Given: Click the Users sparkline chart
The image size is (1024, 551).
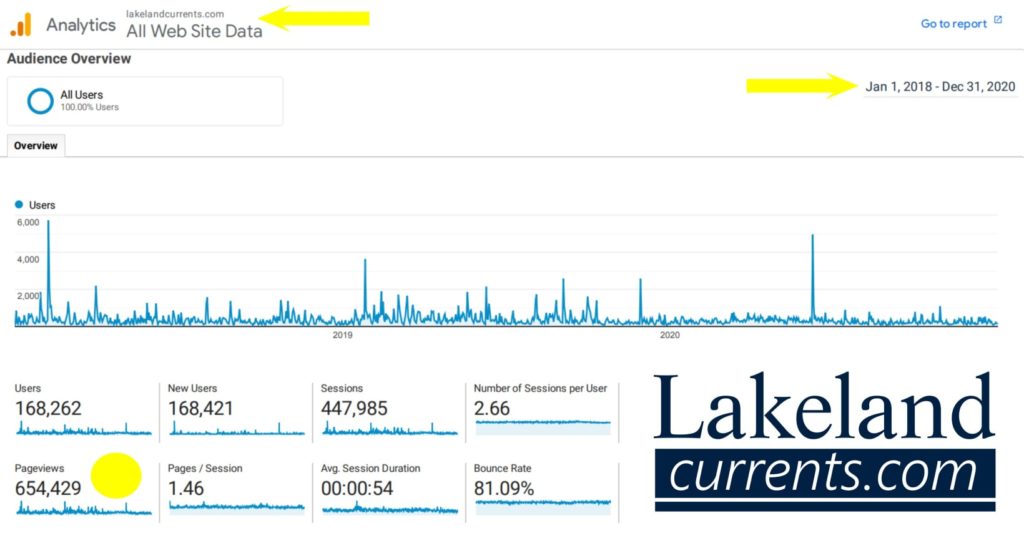Looking at the screenshot, I should [83, 428].
